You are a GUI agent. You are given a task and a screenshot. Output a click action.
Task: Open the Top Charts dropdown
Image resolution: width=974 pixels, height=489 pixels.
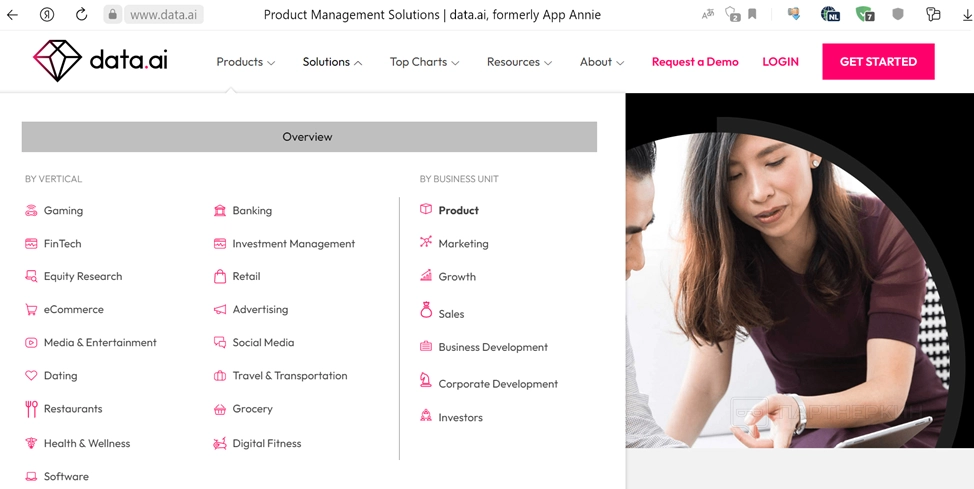click(x=424, y=62)
